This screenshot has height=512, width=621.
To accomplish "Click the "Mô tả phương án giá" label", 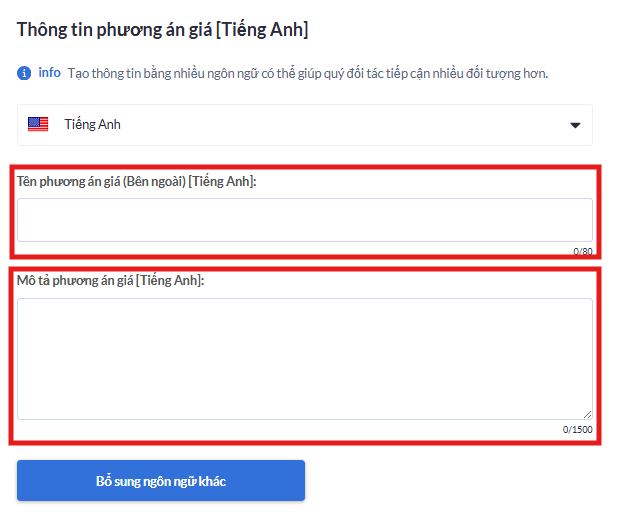I will pos(75,280).
